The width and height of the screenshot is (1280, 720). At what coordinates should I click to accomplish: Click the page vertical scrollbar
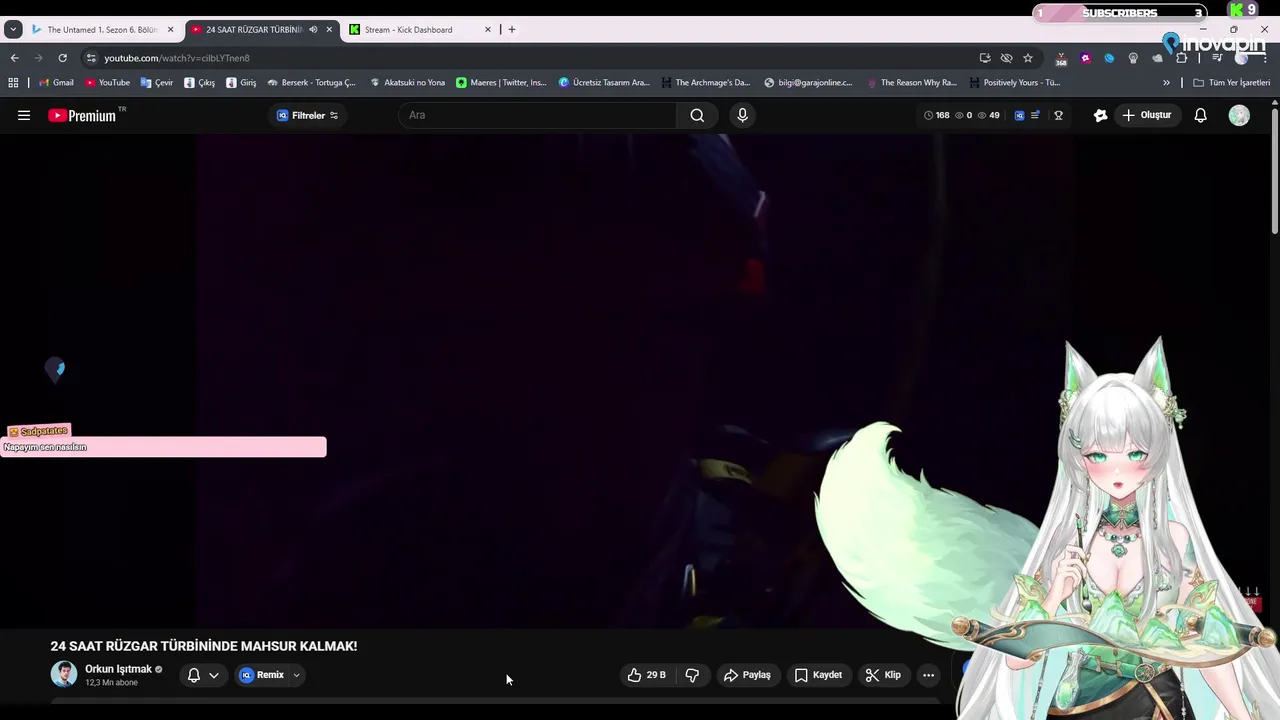coord(1275,170)
